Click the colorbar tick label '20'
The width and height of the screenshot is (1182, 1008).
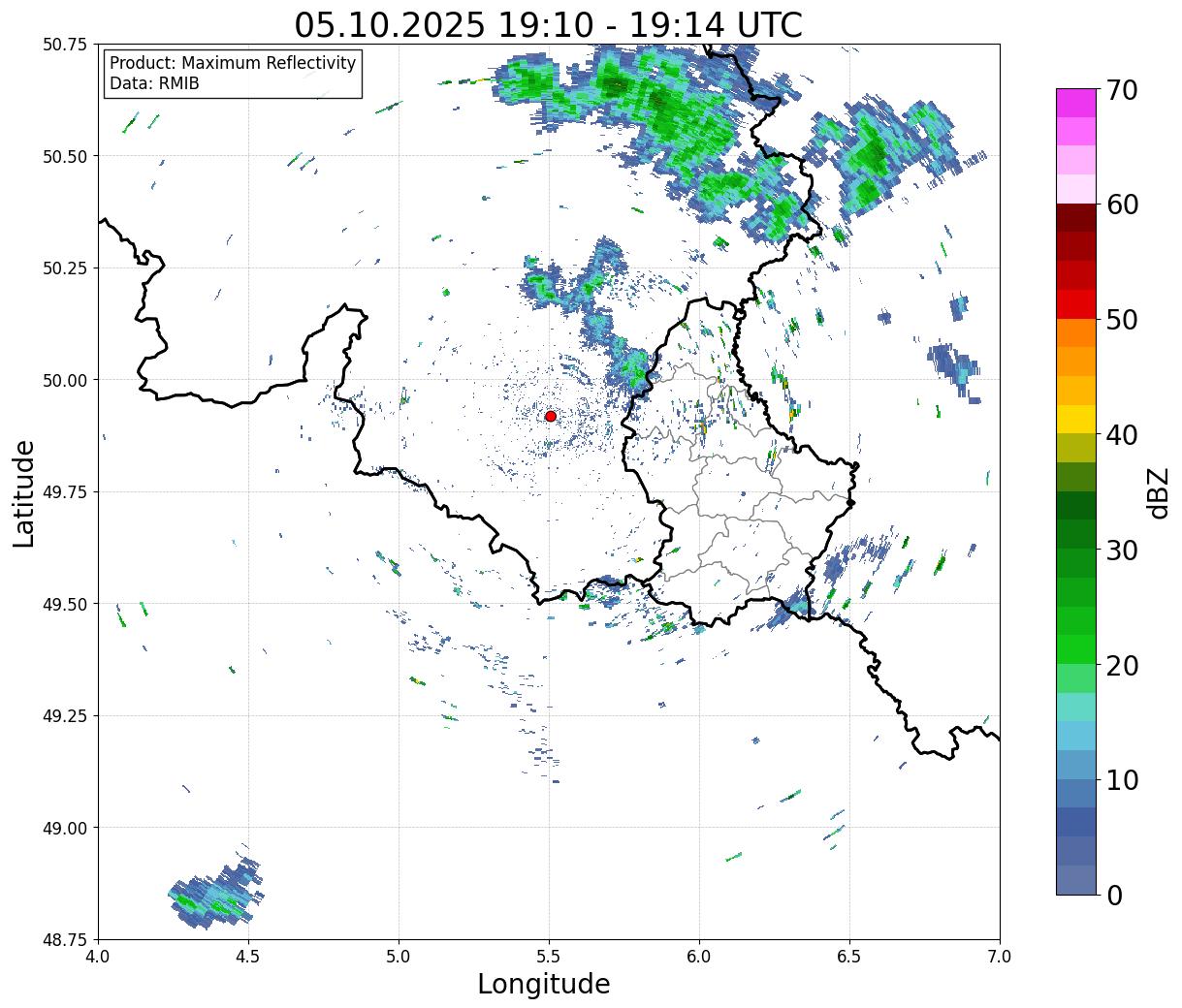(x=1121, y=666)
